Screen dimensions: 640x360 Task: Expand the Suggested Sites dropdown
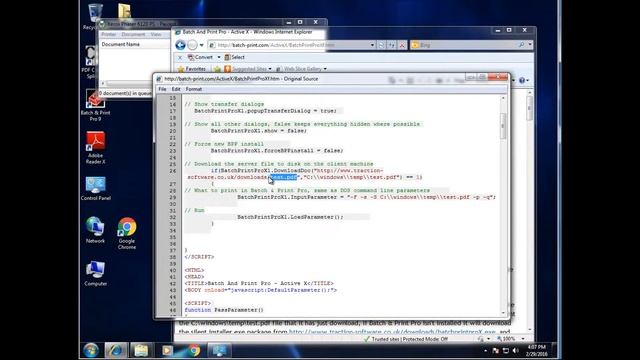(270, 69)
